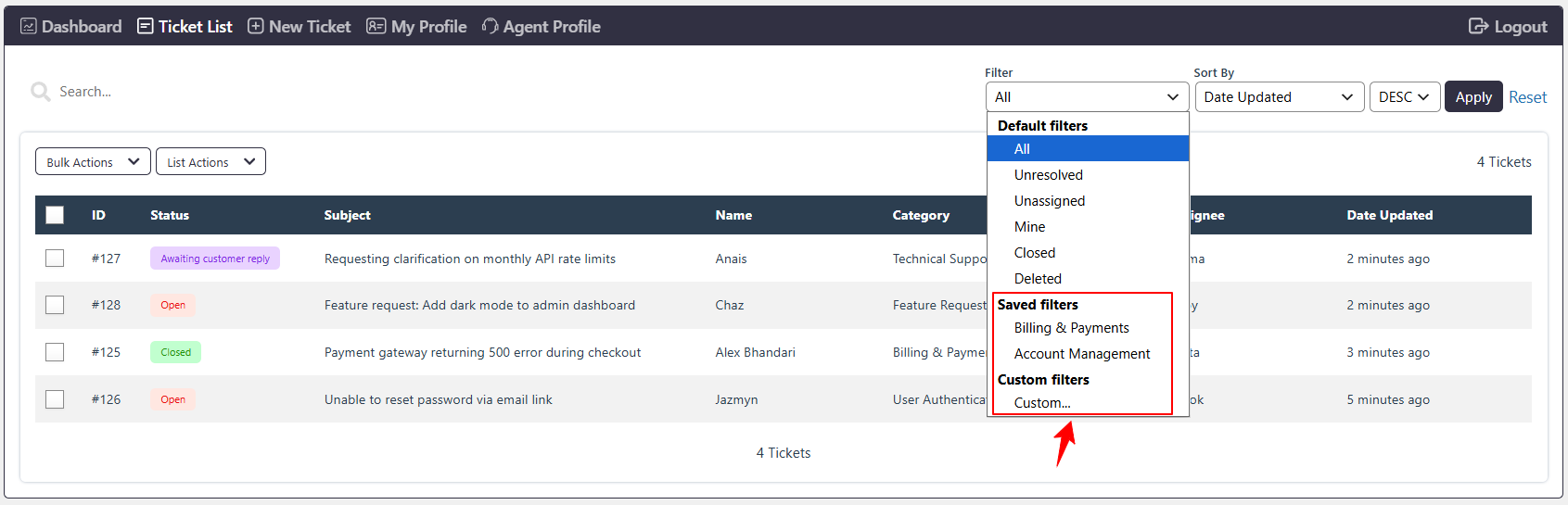The image size is (1568, 505).
Task: Click the Category column header
Action: 921,215
